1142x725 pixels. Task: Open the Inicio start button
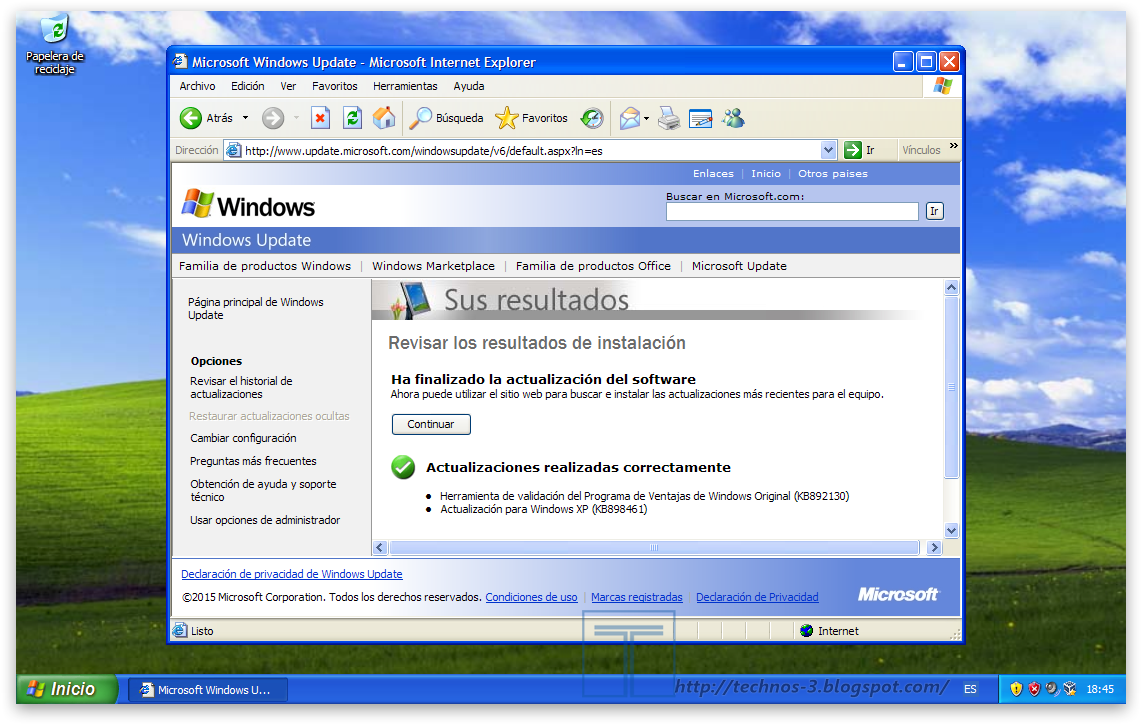pos(66,689)
